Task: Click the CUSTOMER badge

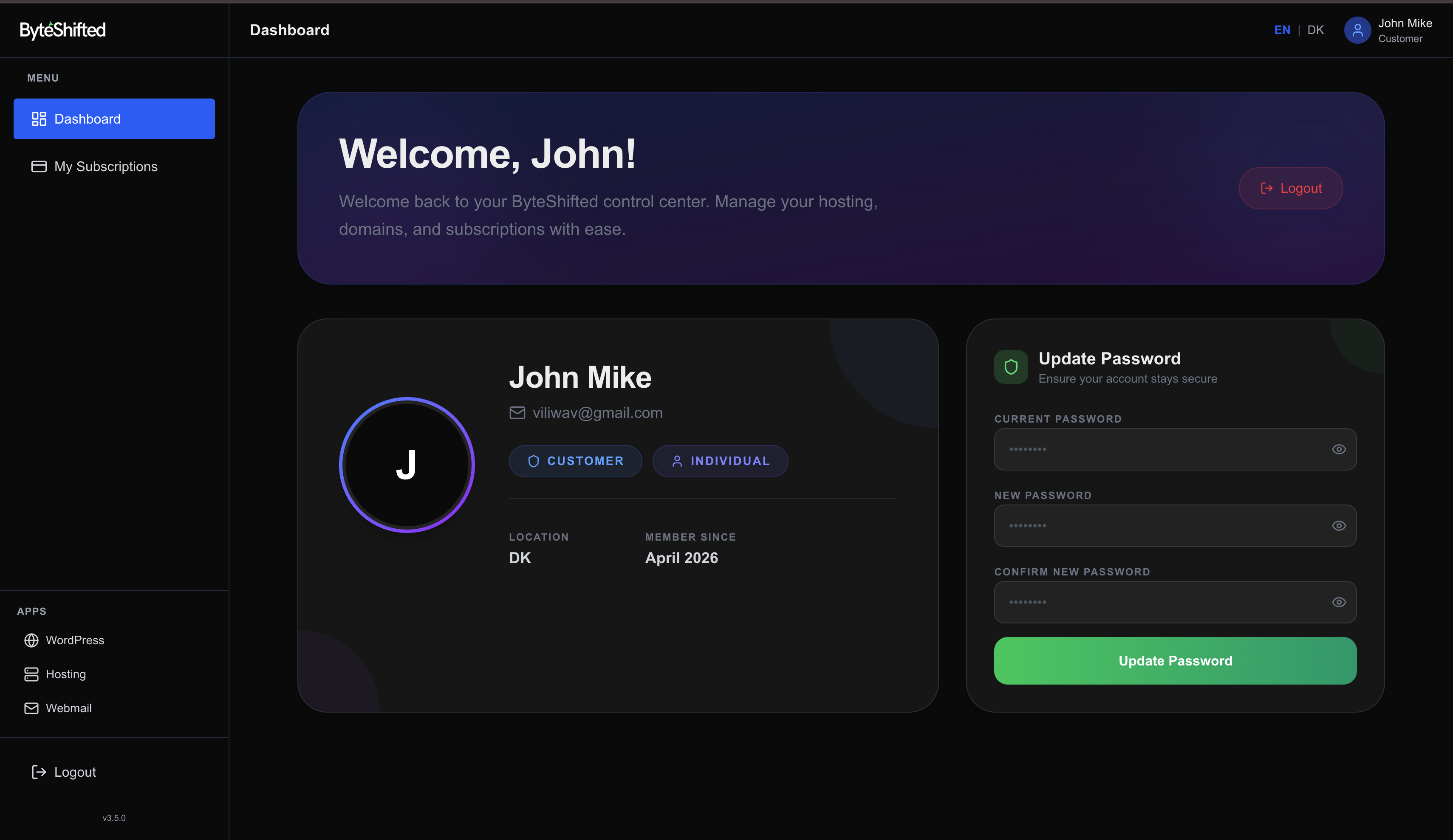Action: coord(575,461)
